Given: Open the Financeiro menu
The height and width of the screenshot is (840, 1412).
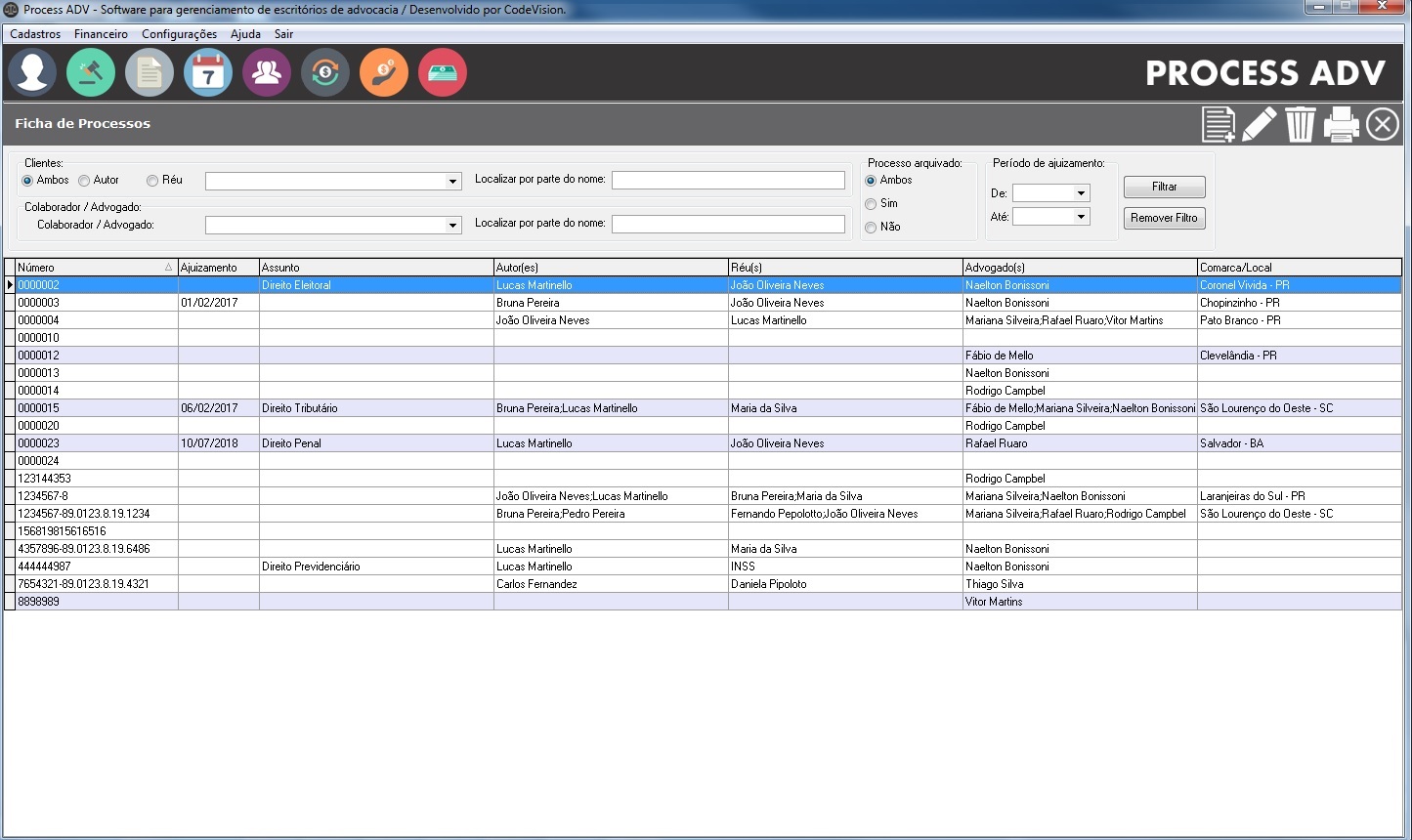Looking at the screenshot, I should (x=101, y=34).
